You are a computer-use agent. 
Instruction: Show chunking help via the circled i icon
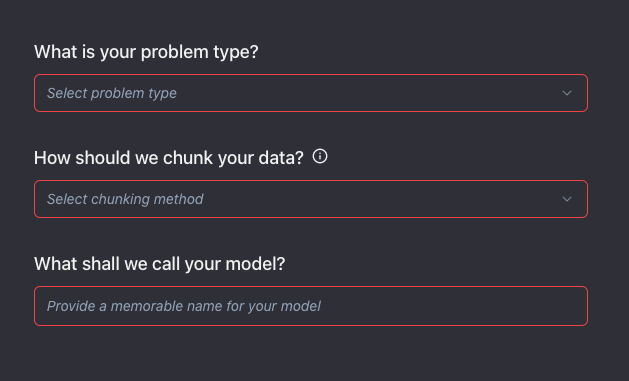[320, 156]
